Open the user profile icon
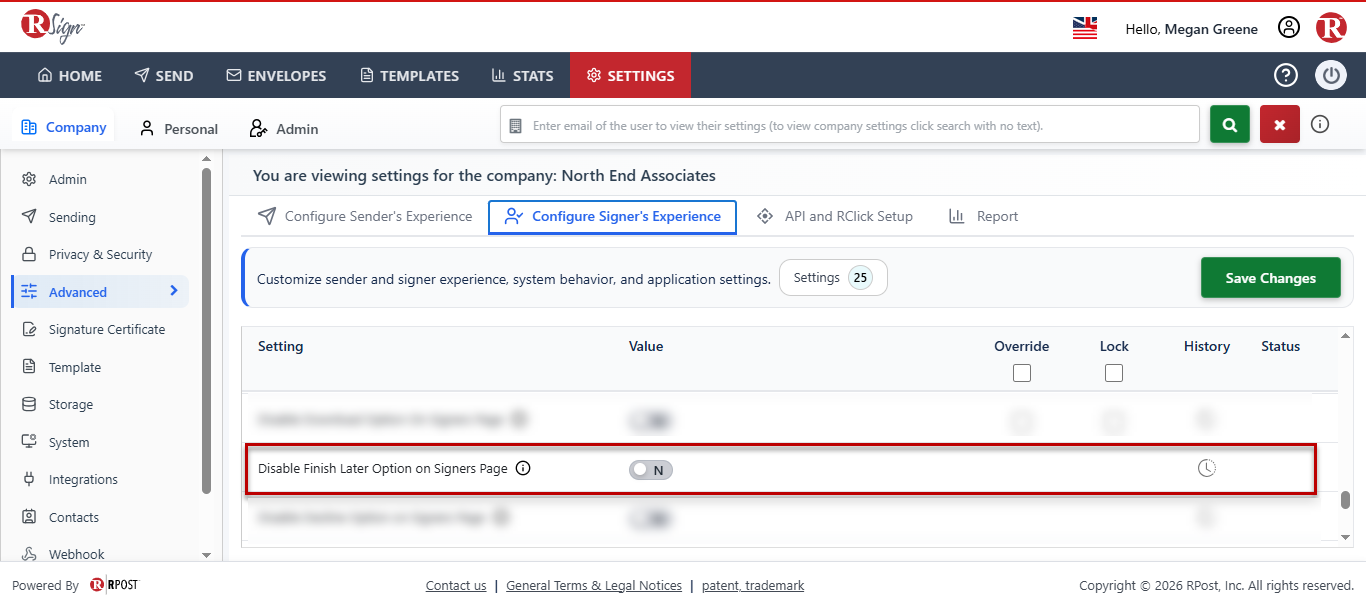The width and height of the screenshot is (1366, 607). coord(1289,28)
